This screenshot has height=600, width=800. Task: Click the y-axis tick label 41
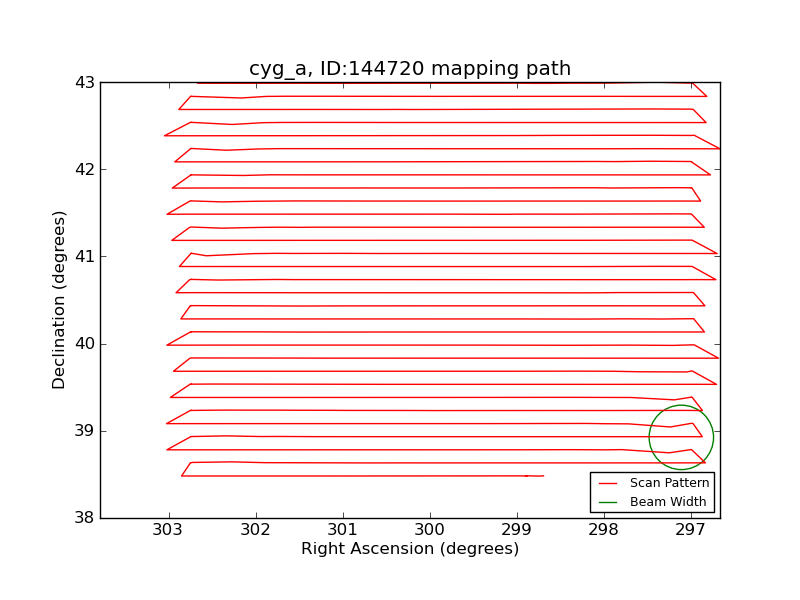pyautogui.click(x=84, y=257)
